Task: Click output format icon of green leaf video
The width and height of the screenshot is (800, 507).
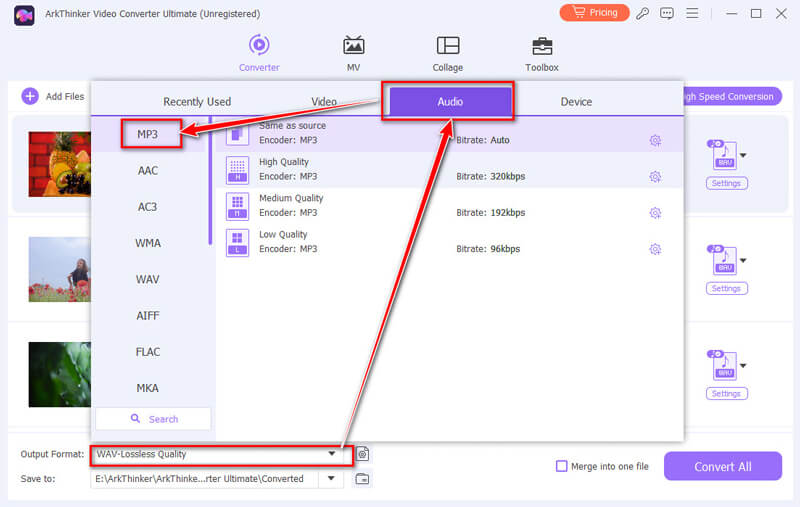Action: coord(724,365)
